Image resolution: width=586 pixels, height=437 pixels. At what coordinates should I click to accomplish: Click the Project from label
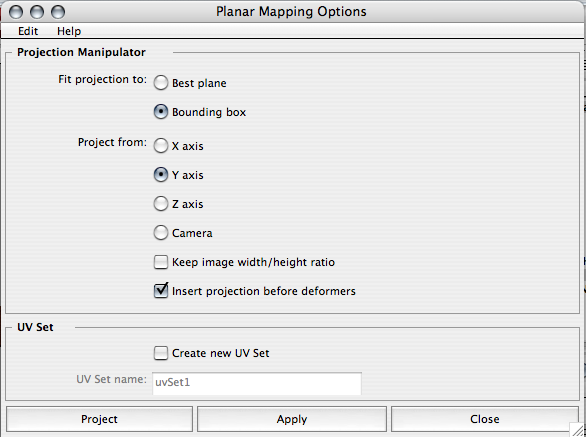point(112,142)
